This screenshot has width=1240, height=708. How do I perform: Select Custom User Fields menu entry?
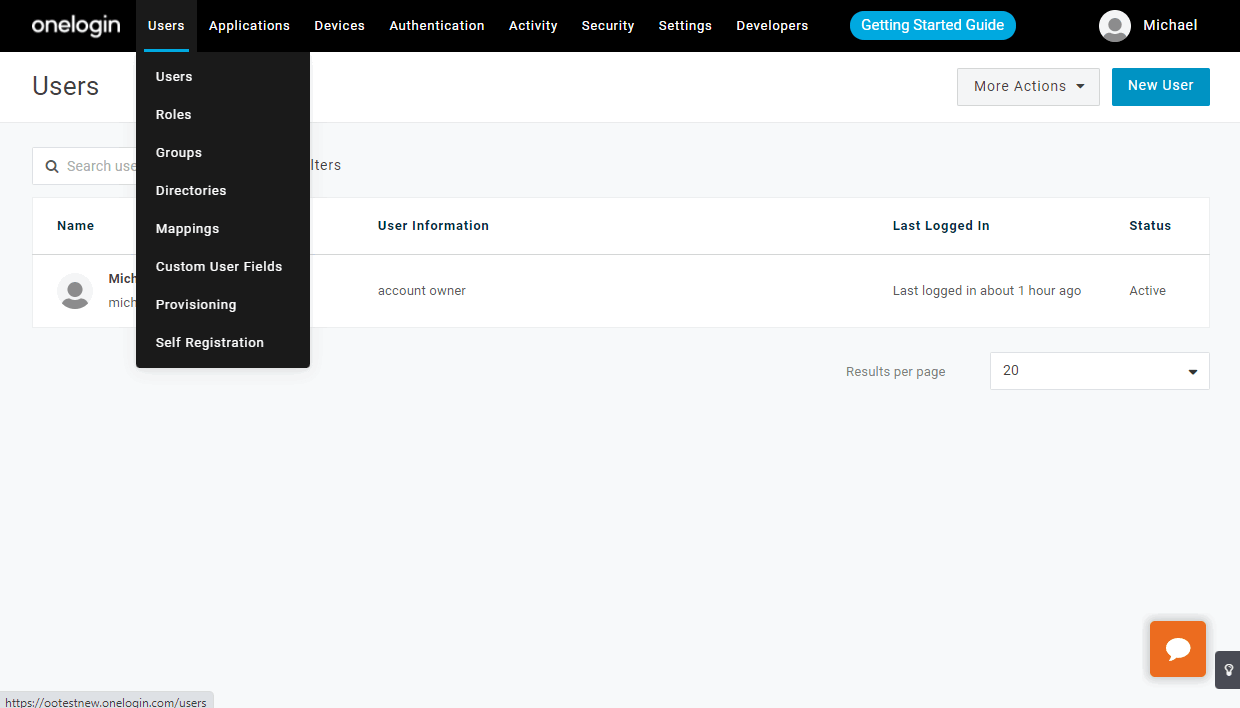pyautogui.click(x=218, y=266)
